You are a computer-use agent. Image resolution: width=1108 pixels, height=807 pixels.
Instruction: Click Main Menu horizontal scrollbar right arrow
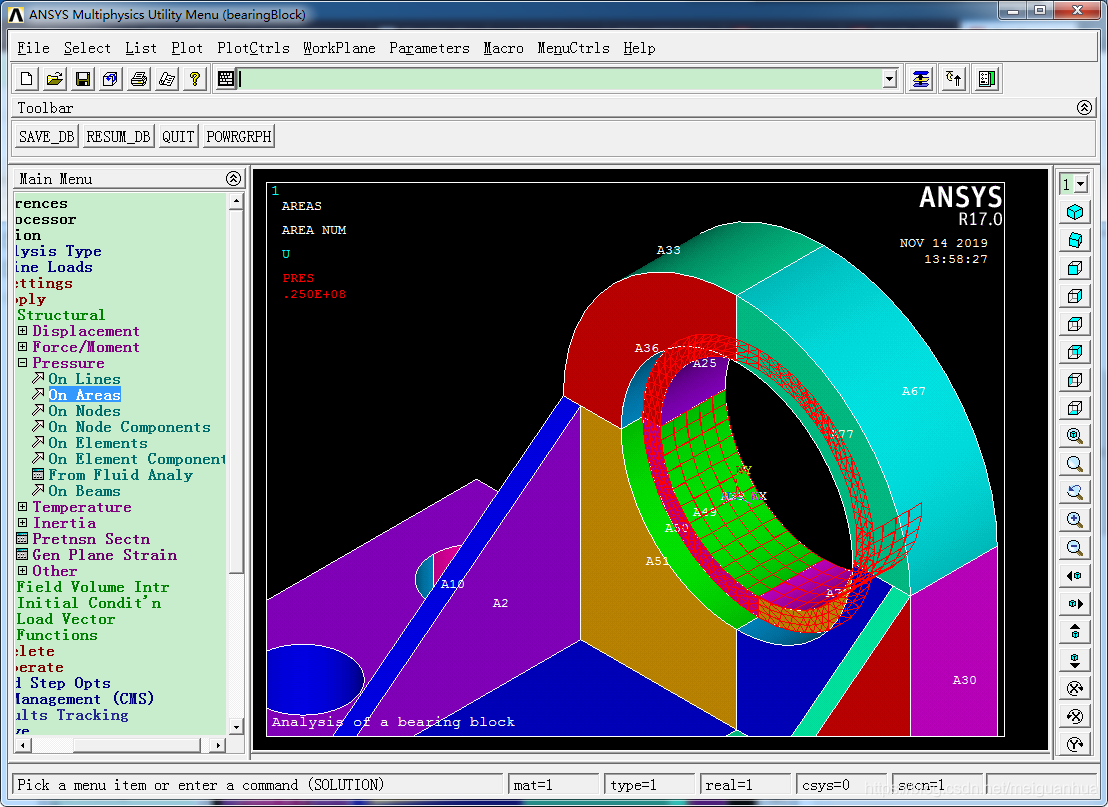point(218,745)
